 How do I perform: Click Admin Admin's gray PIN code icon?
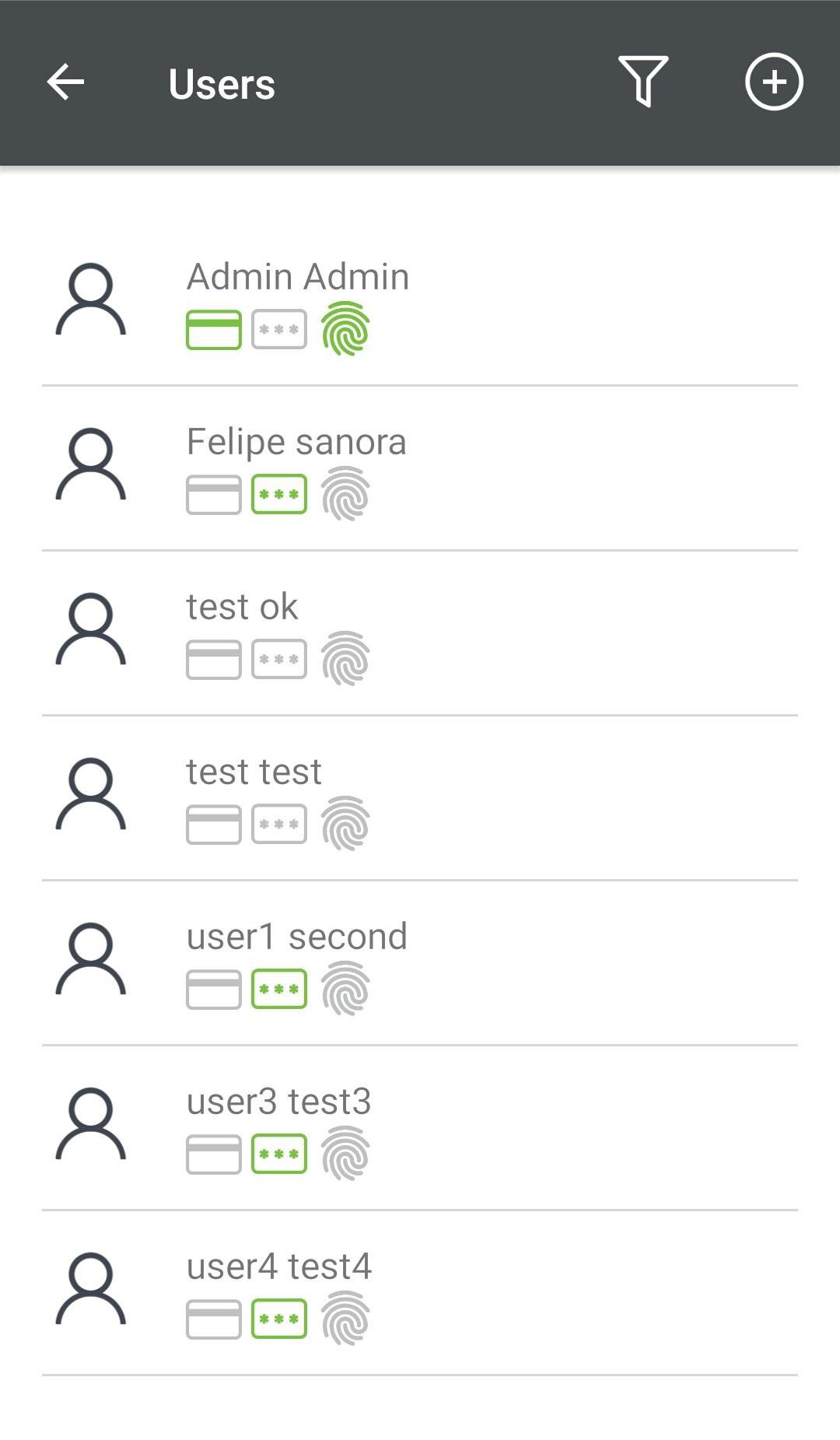coord(279,330)
